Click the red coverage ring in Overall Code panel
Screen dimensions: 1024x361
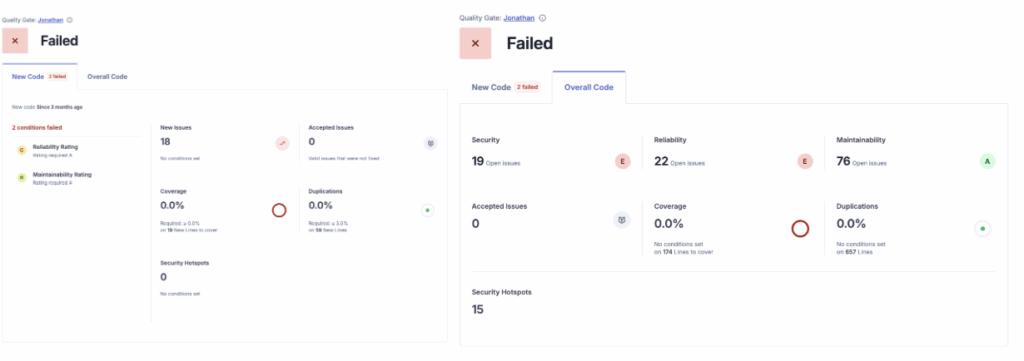[800, 228]
